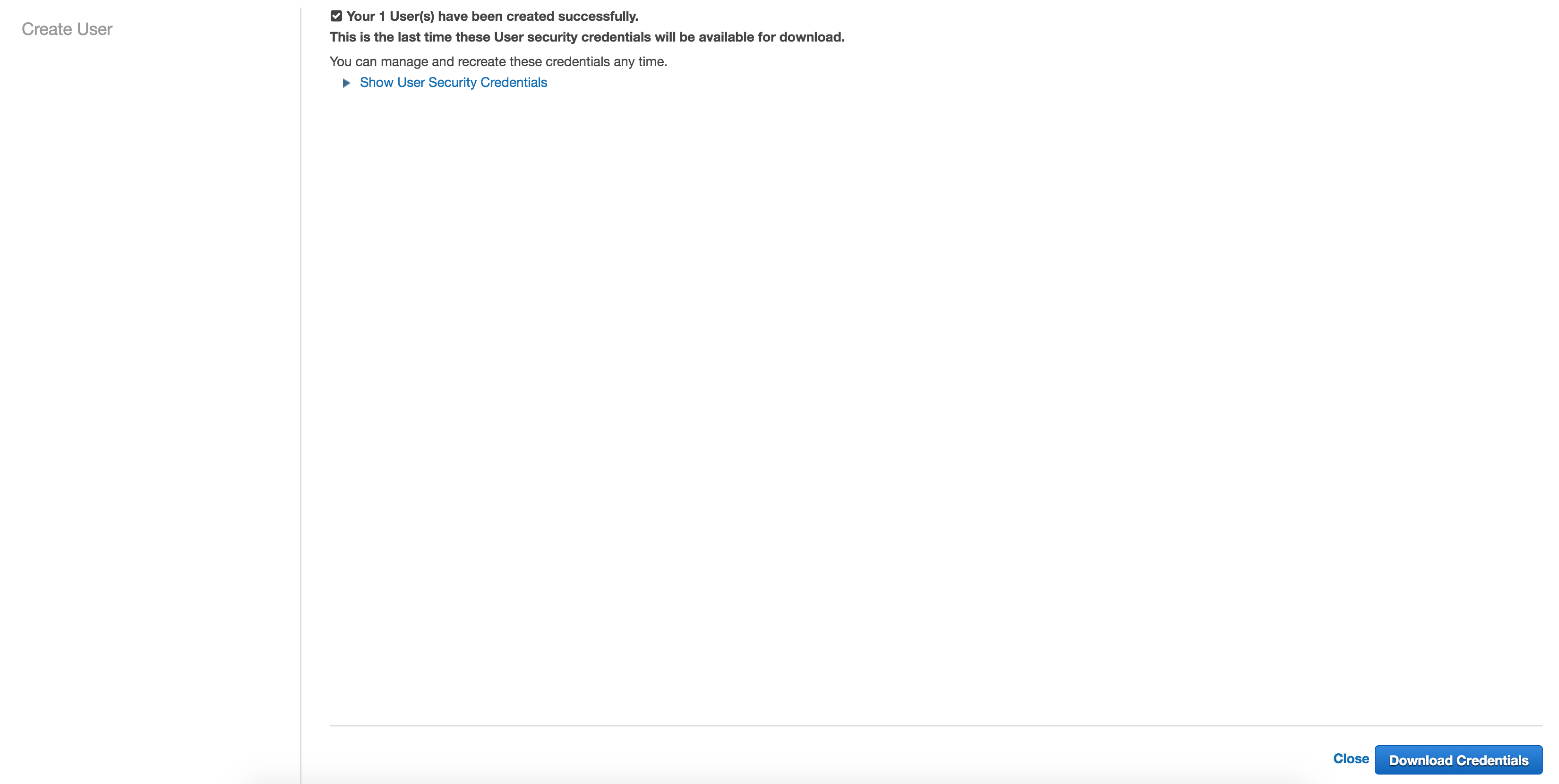Click the checked box before Your 1 User(s)

(x=336, y=17)
